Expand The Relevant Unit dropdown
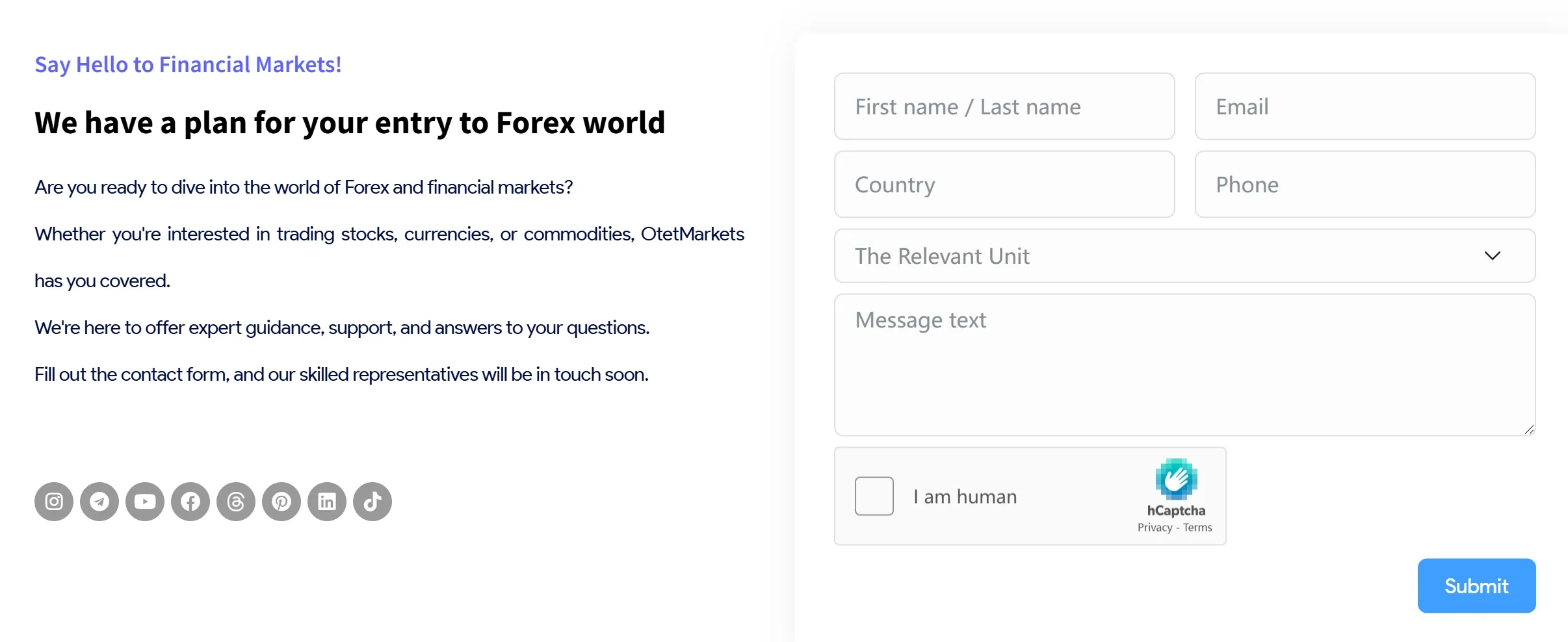This screenshot has width=1568, height=642. [x=1185, y=256]
